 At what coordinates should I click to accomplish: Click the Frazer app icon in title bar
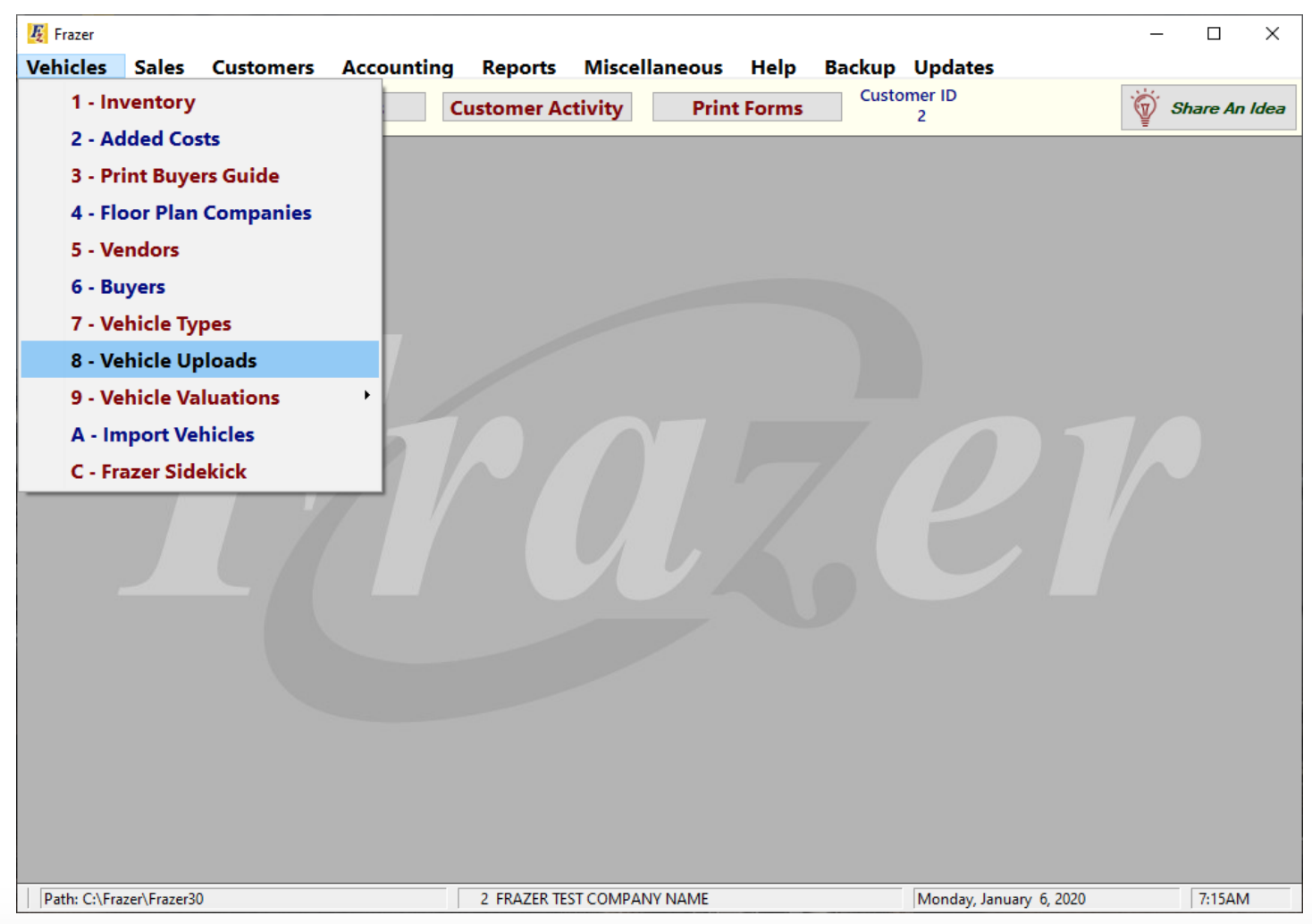37,34
